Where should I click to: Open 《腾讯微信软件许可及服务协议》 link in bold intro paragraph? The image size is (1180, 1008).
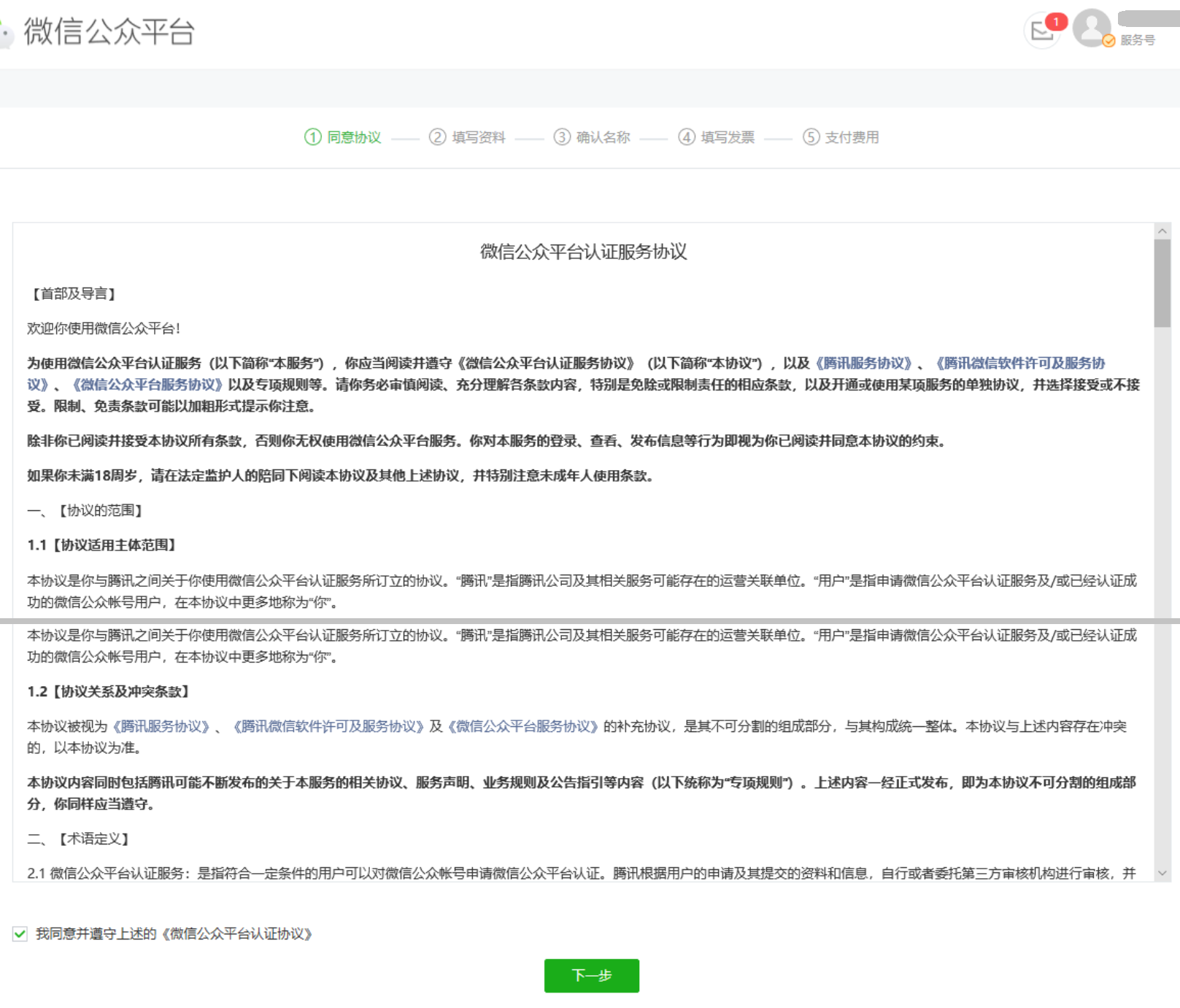pos(1020,363)
